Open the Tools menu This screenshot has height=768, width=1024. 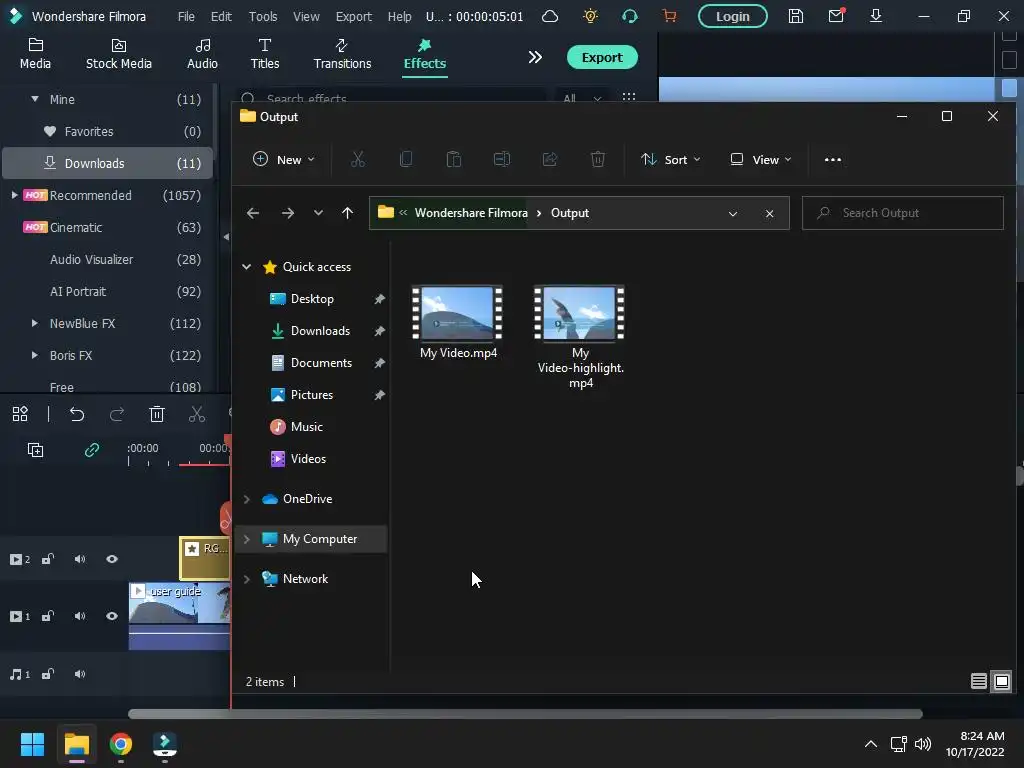(263, 16)
